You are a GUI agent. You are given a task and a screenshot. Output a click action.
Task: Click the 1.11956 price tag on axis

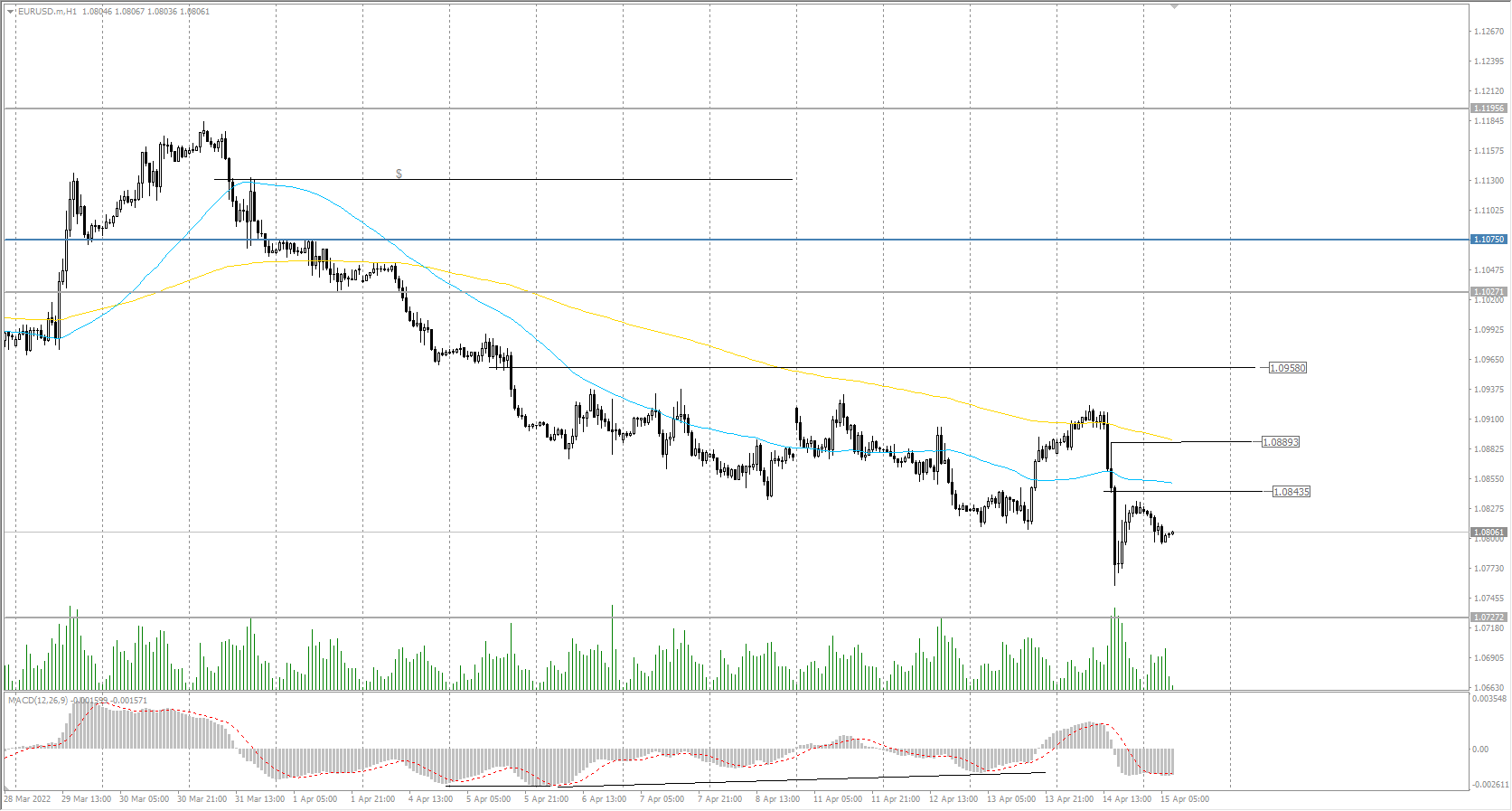[x=1489, y=108]
